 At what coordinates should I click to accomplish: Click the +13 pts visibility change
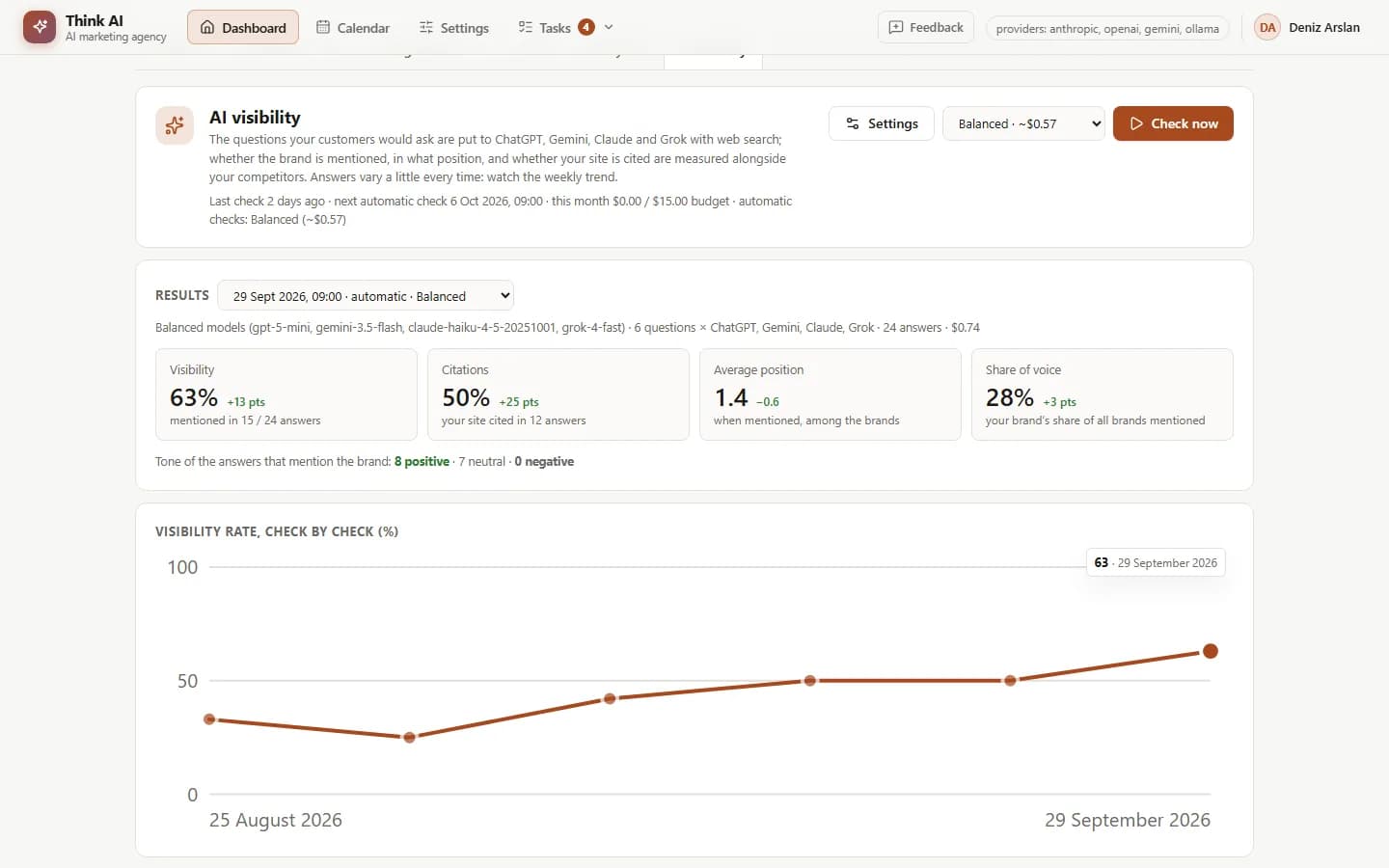point(246,402)
